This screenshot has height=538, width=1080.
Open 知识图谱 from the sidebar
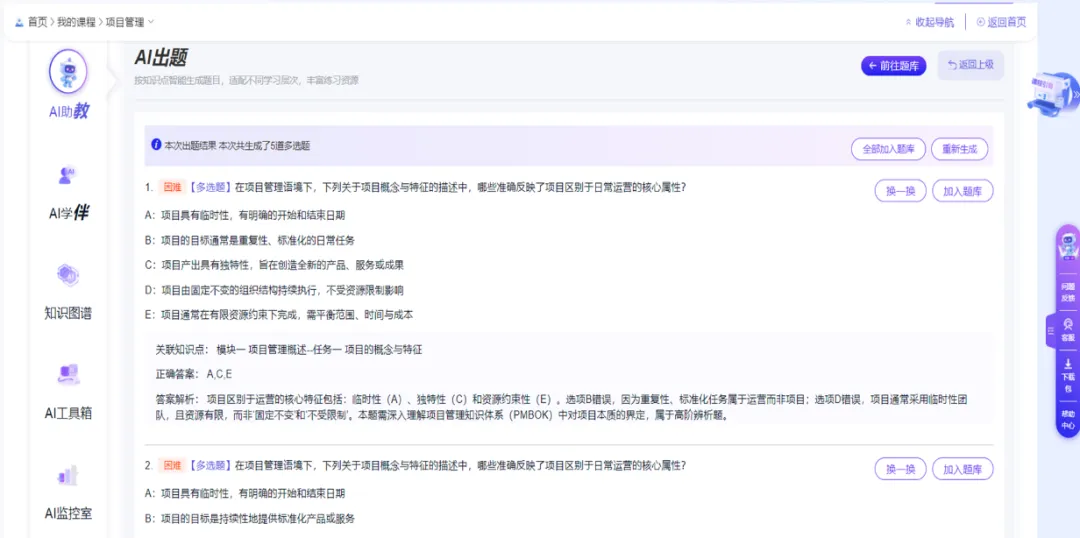tap(68, 275)
